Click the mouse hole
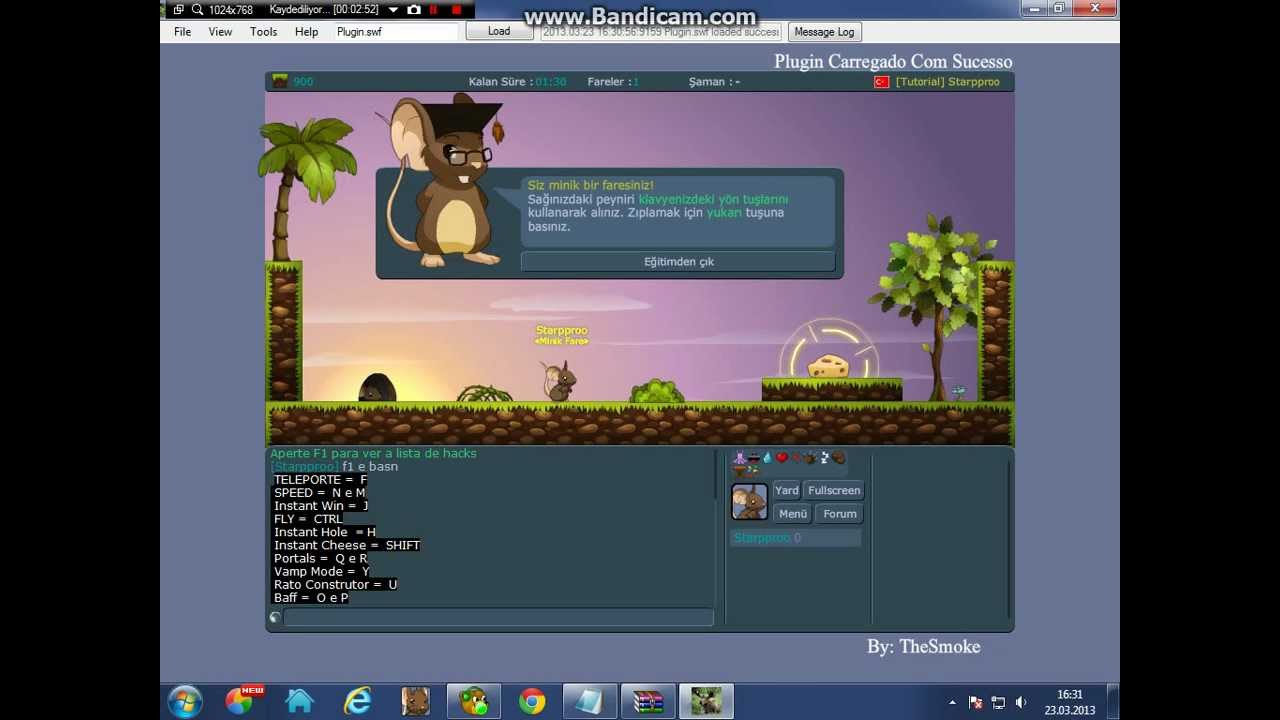Image resolution: width=1280 pixels, height=720 pixels. tap(377, 388)
